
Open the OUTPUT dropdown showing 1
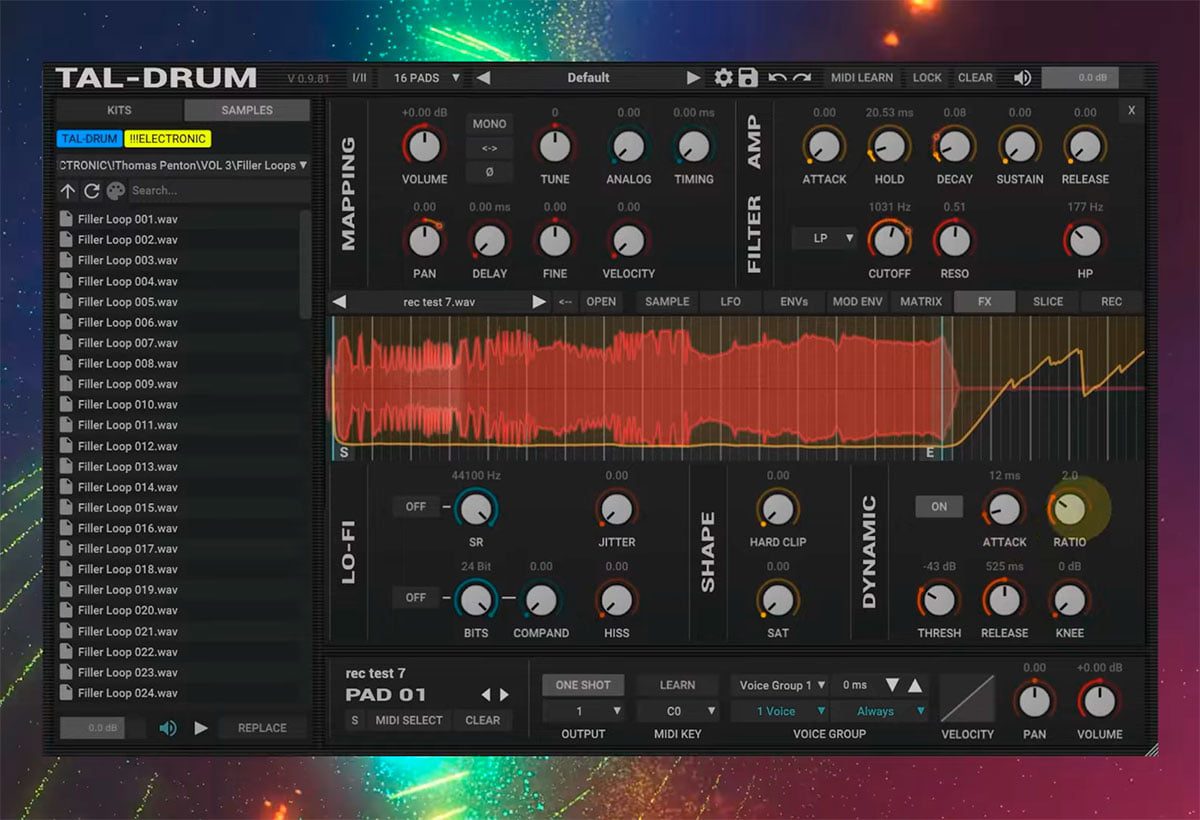[x=585, y=711]
